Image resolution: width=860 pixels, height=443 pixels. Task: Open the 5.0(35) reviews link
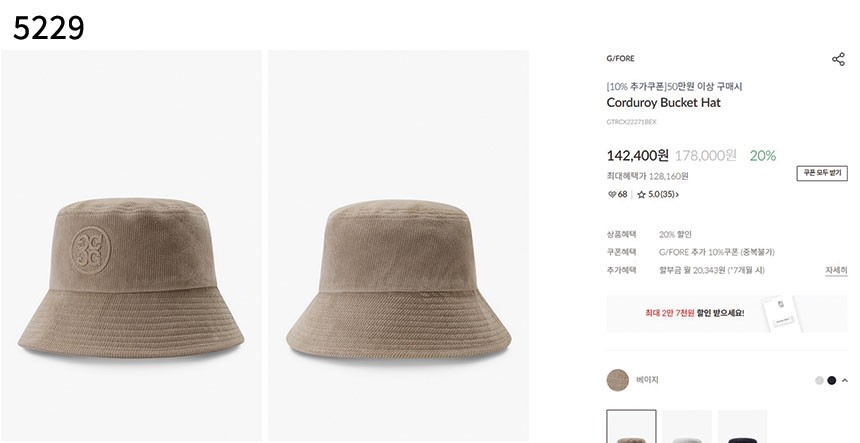664,195
